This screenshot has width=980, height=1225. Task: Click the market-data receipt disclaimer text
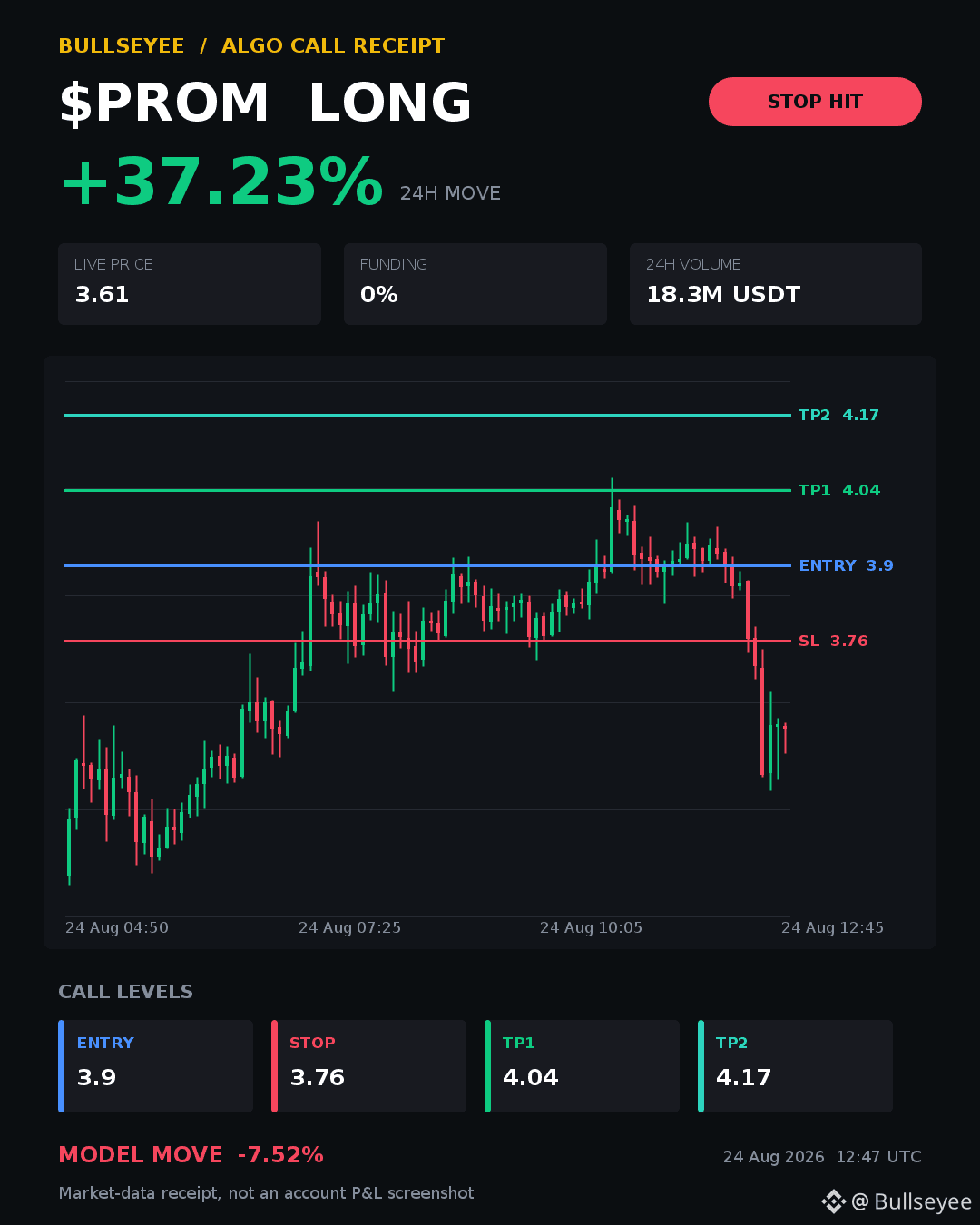coord(266,1193)
